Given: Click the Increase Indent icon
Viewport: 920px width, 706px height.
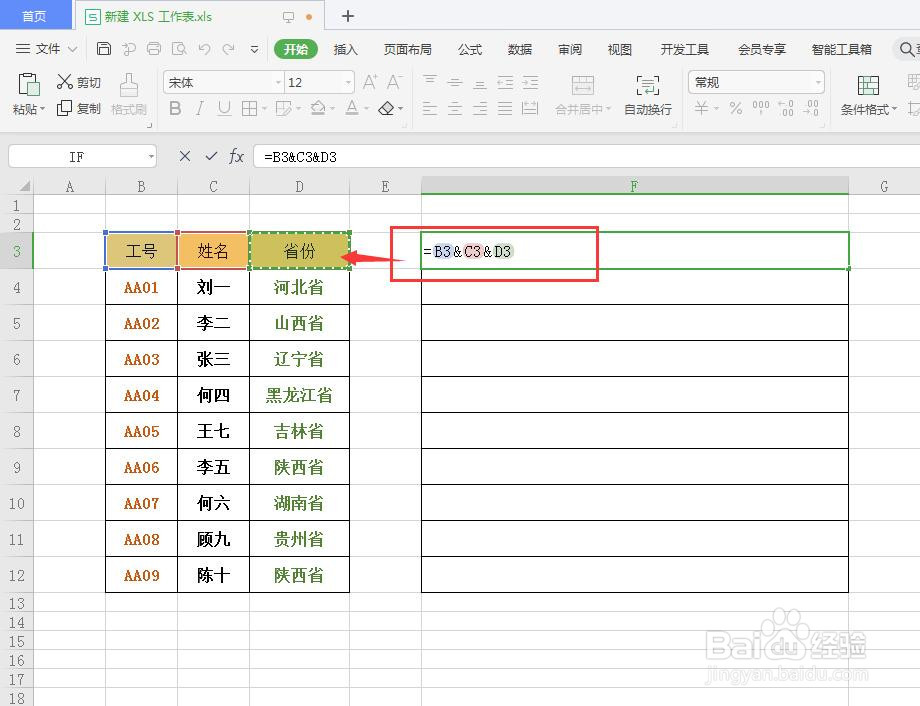Looking at the screenshot, I should [530, 82].
